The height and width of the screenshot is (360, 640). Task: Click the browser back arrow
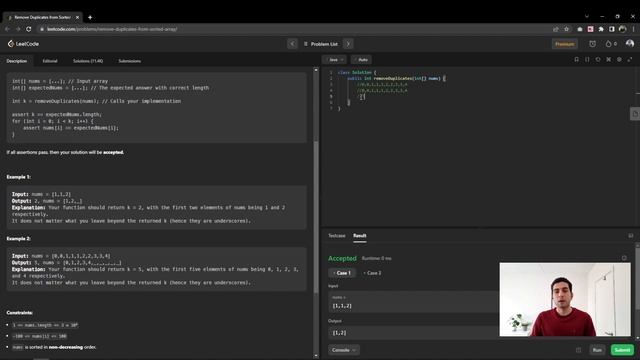[x=7, y=29]
